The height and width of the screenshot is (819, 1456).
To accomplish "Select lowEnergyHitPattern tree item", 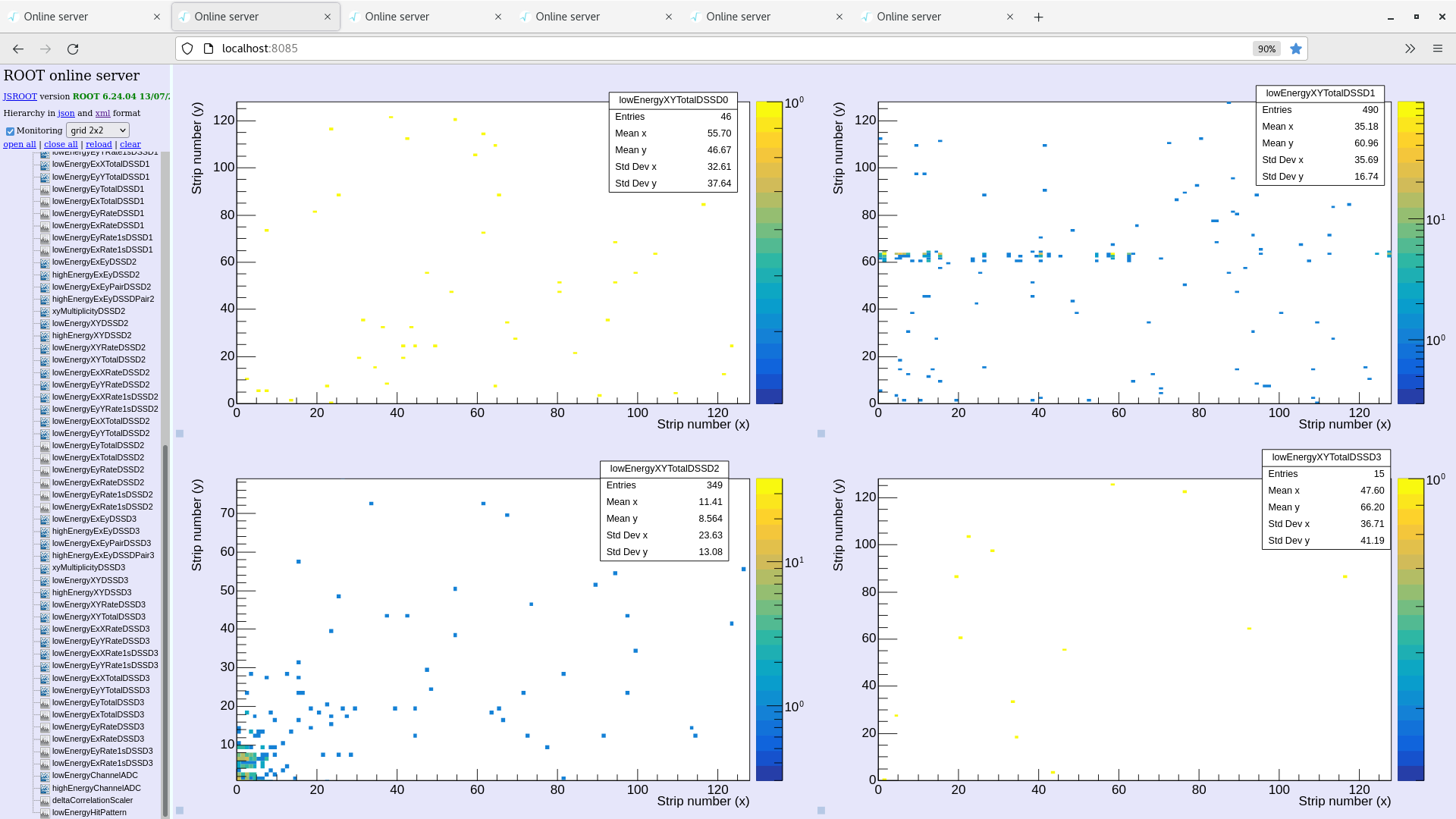I will tap(89, 812).
